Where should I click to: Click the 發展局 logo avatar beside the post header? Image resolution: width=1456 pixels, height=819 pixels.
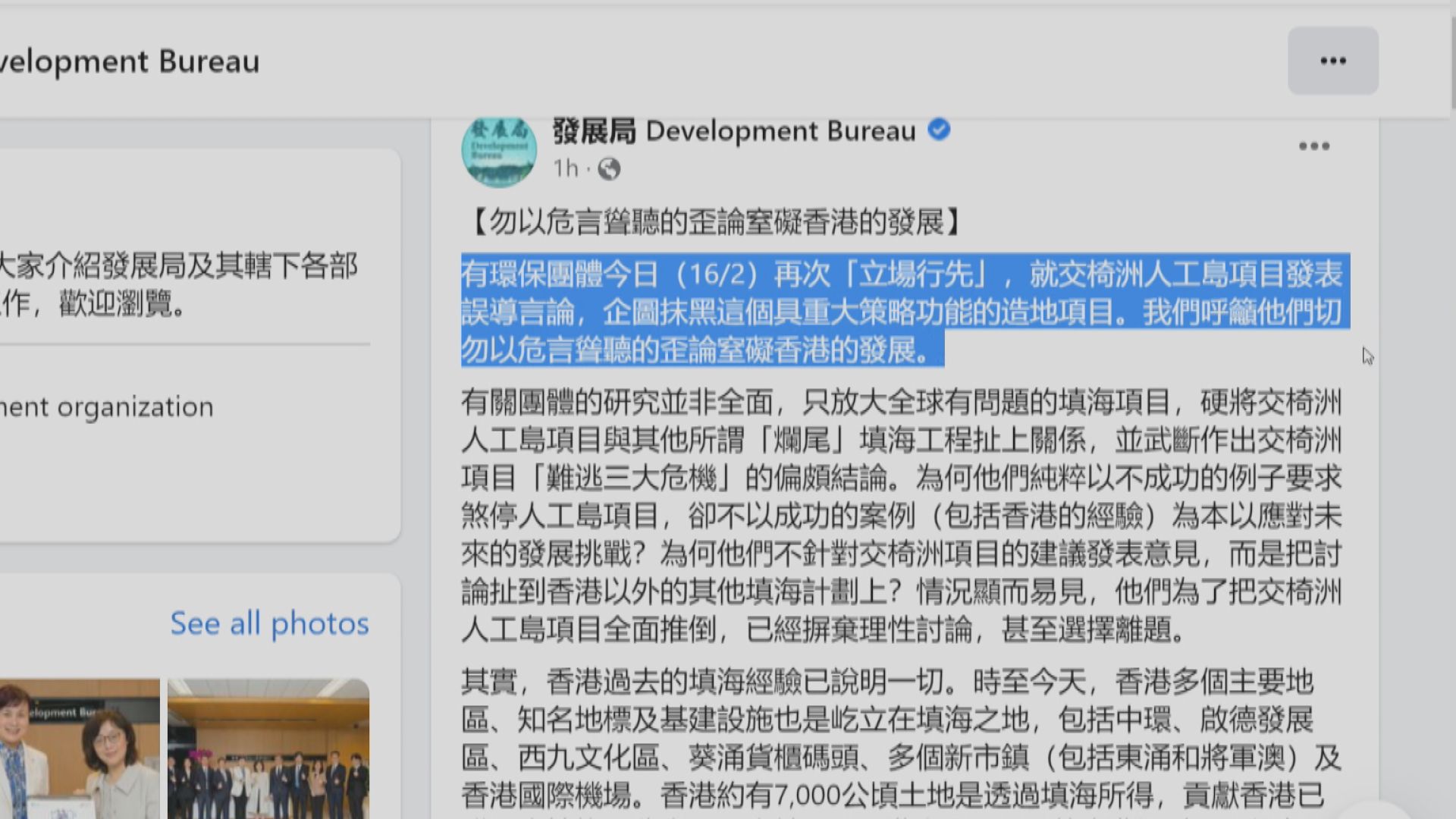[x=500, y=149]
